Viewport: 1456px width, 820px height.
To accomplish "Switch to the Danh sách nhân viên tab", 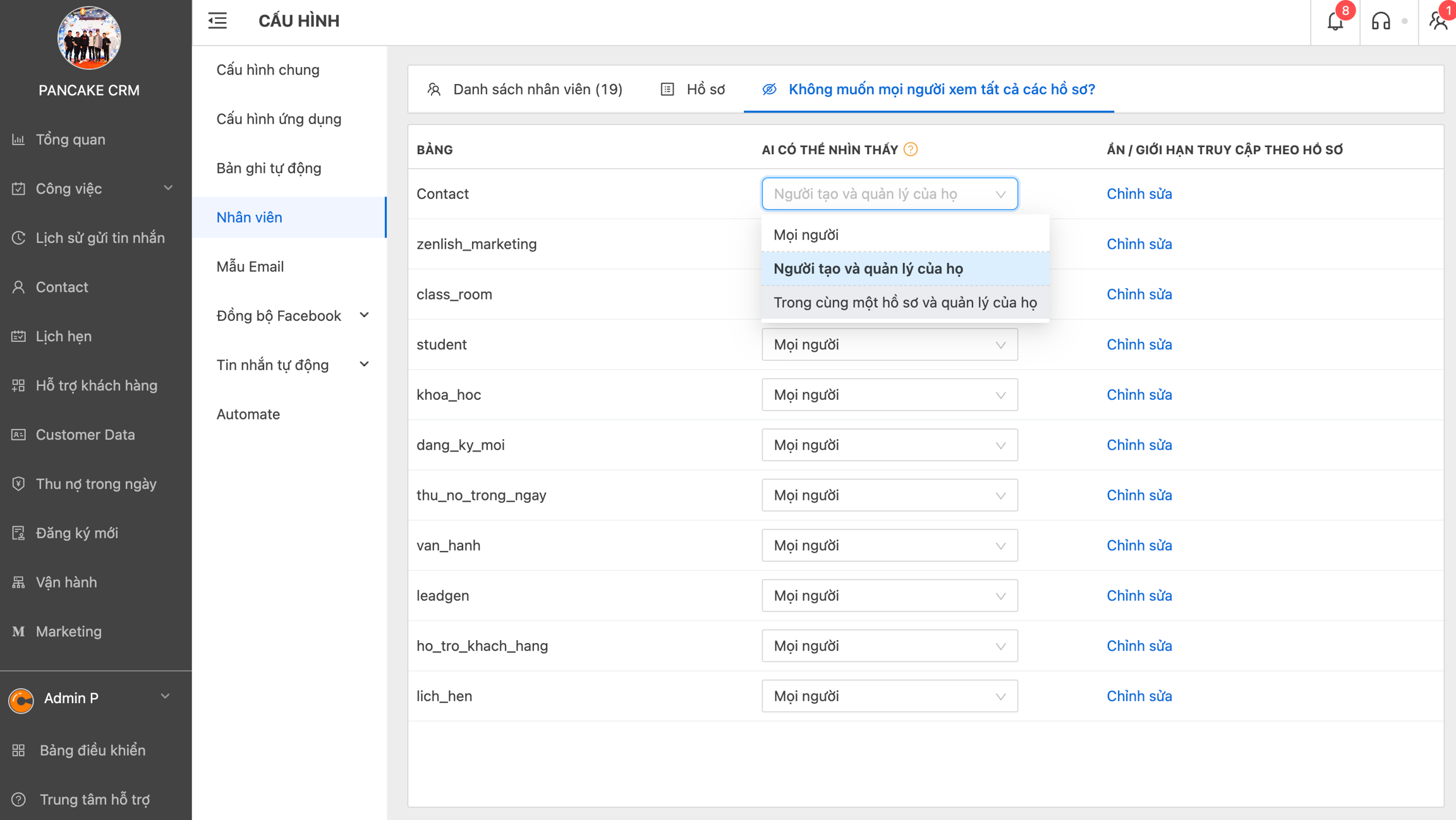I will coord(525,89).
